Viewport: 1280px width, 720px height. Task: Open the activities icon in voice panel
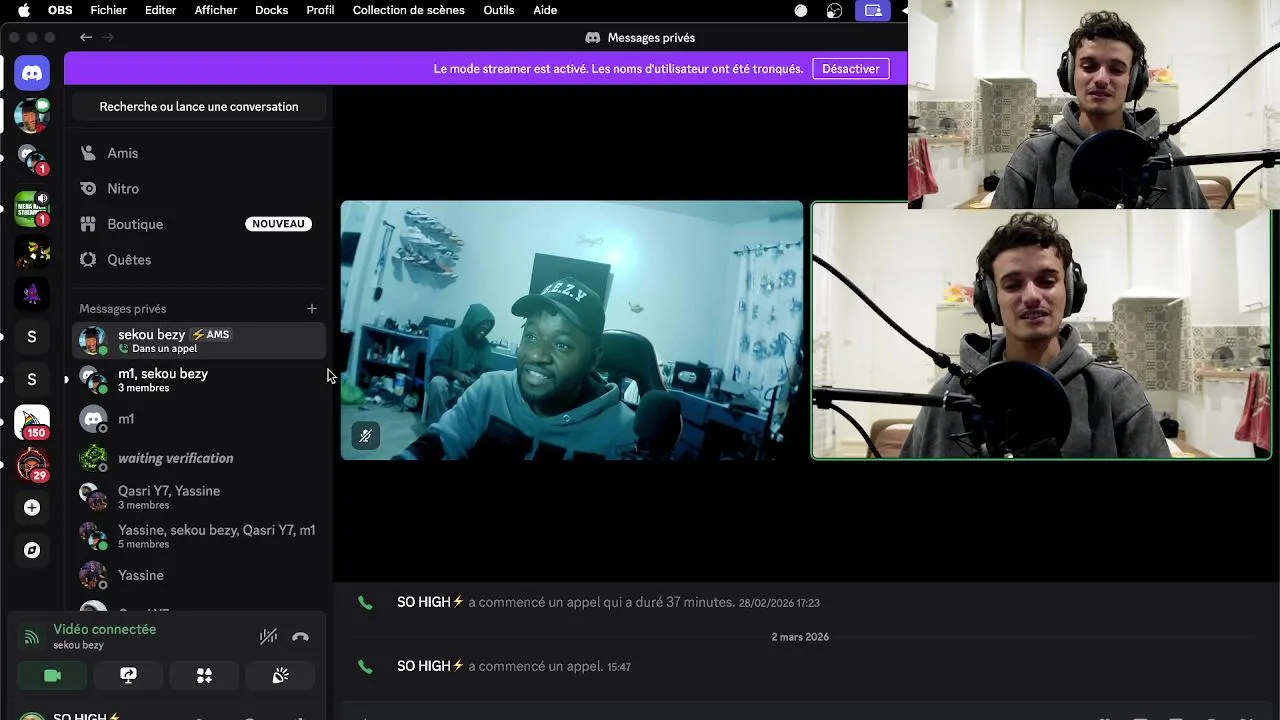coord(204,676)
